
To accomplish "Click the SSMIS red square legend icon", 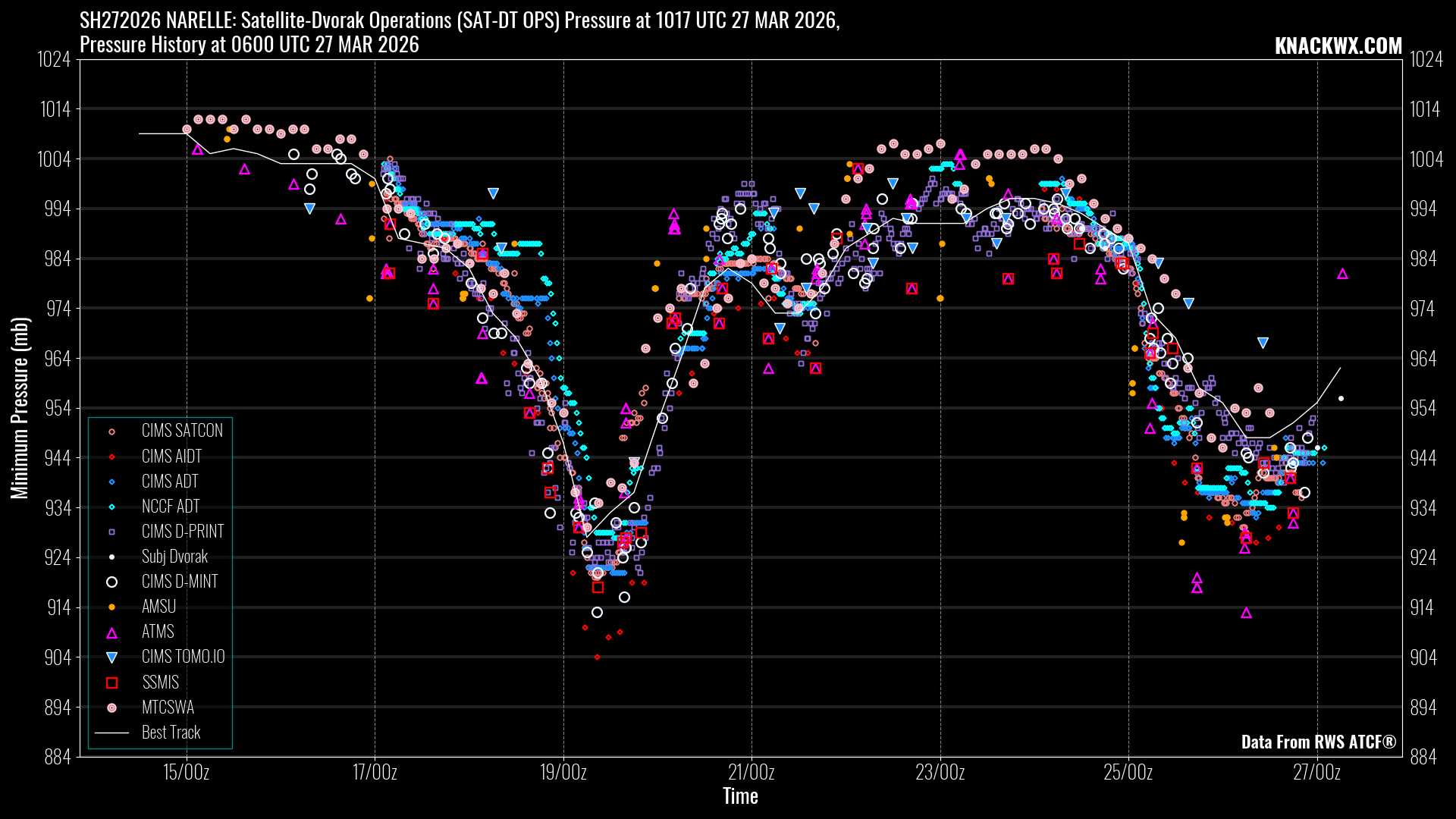I will click(111, 682).
